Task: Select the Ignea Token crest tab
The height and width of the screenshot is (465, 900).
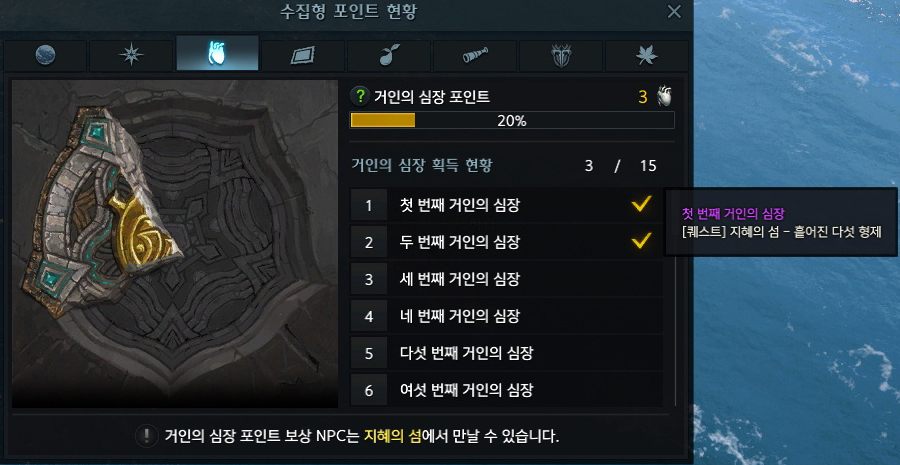Action: tap(561, 56)
